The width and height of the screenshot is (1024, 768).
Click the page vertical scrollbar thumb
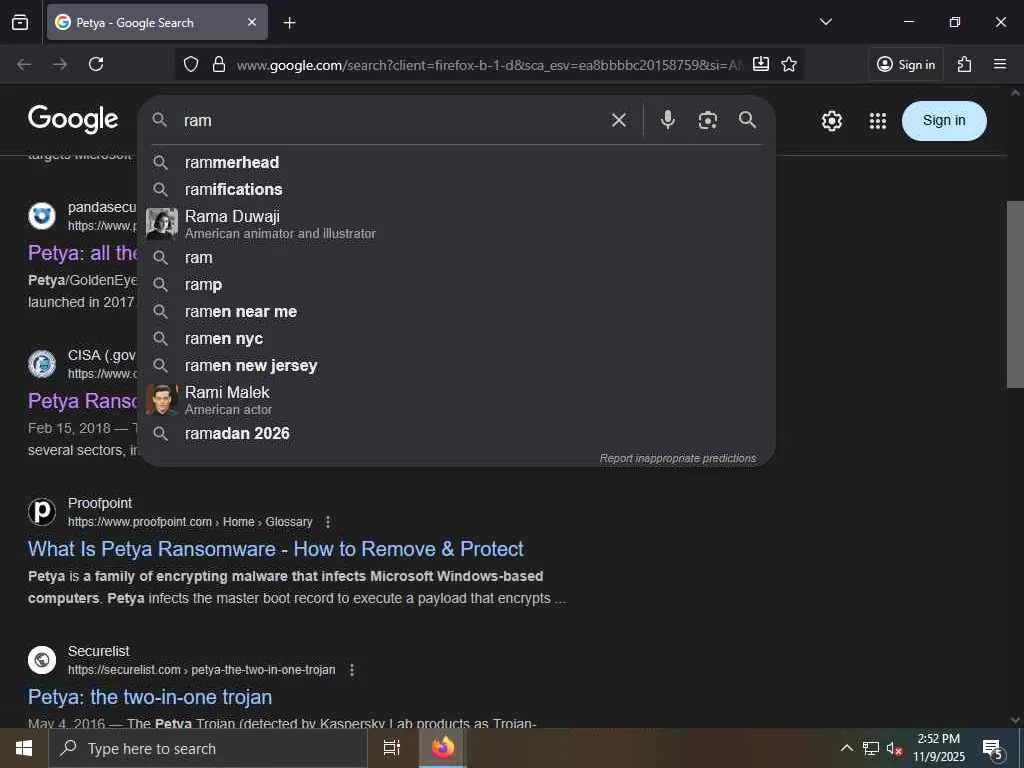(1015, 294)
